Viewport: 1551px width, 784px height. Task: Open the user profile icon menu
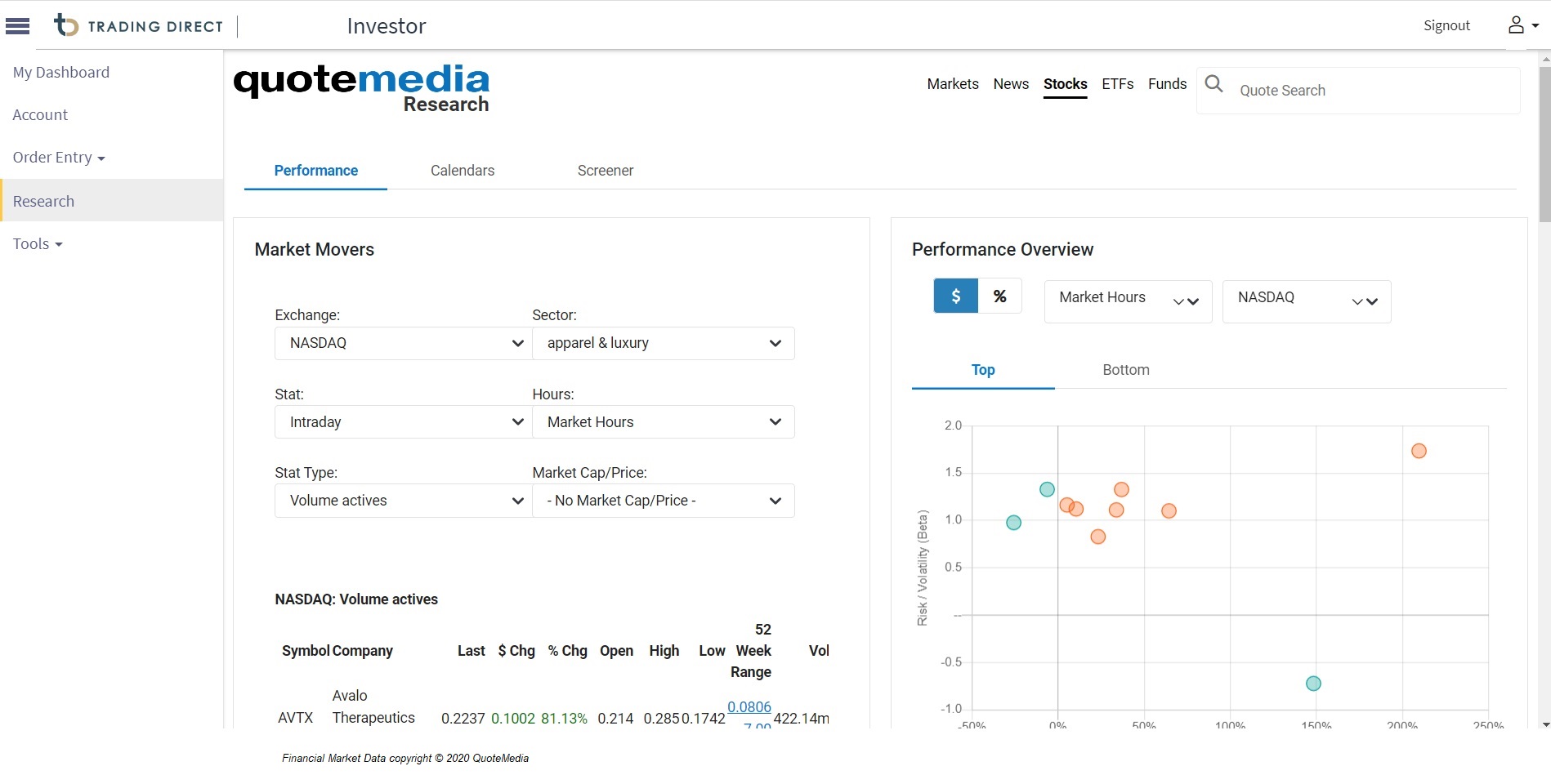click(x=1522, y=25)
